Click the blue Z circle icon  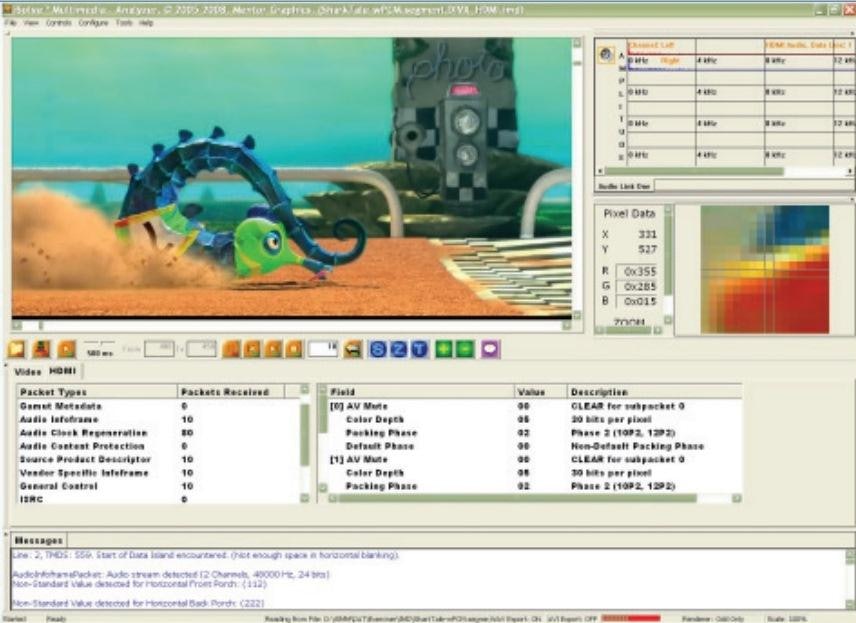point(398,349)
